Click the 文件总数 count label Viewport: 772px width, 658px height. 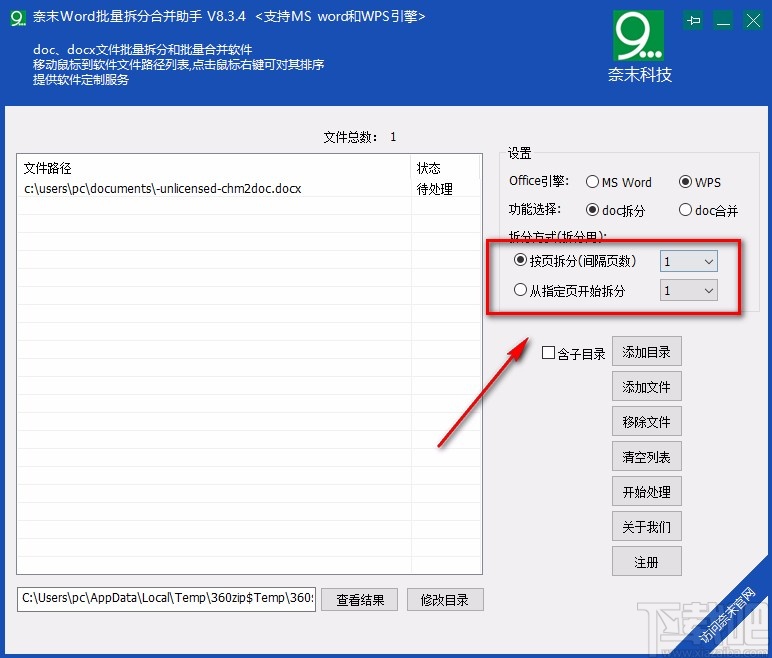click(x=359, y=137)
